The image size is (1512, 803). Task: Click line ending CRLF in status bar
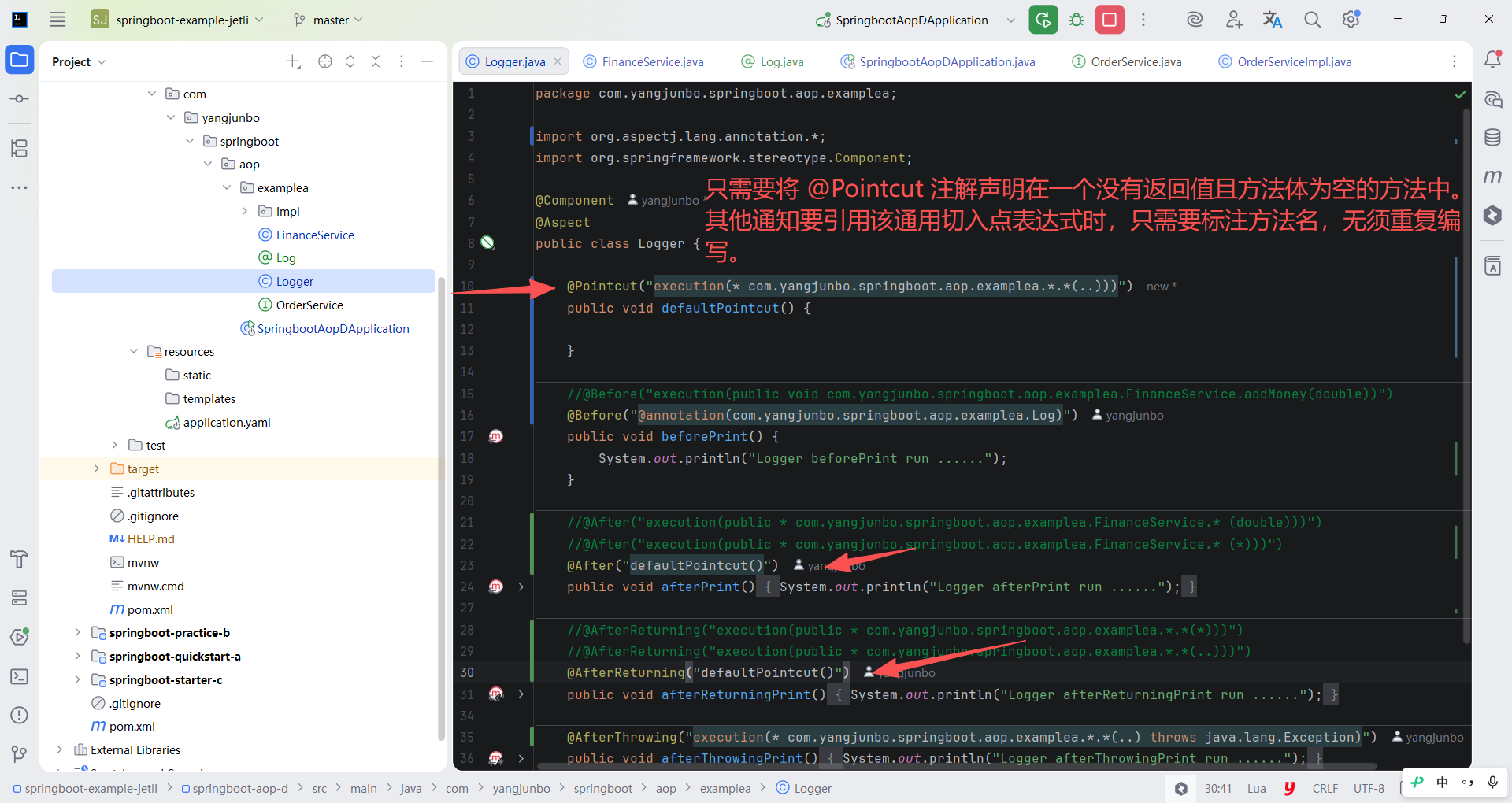pyautogui.click(x=1325, y=788)
